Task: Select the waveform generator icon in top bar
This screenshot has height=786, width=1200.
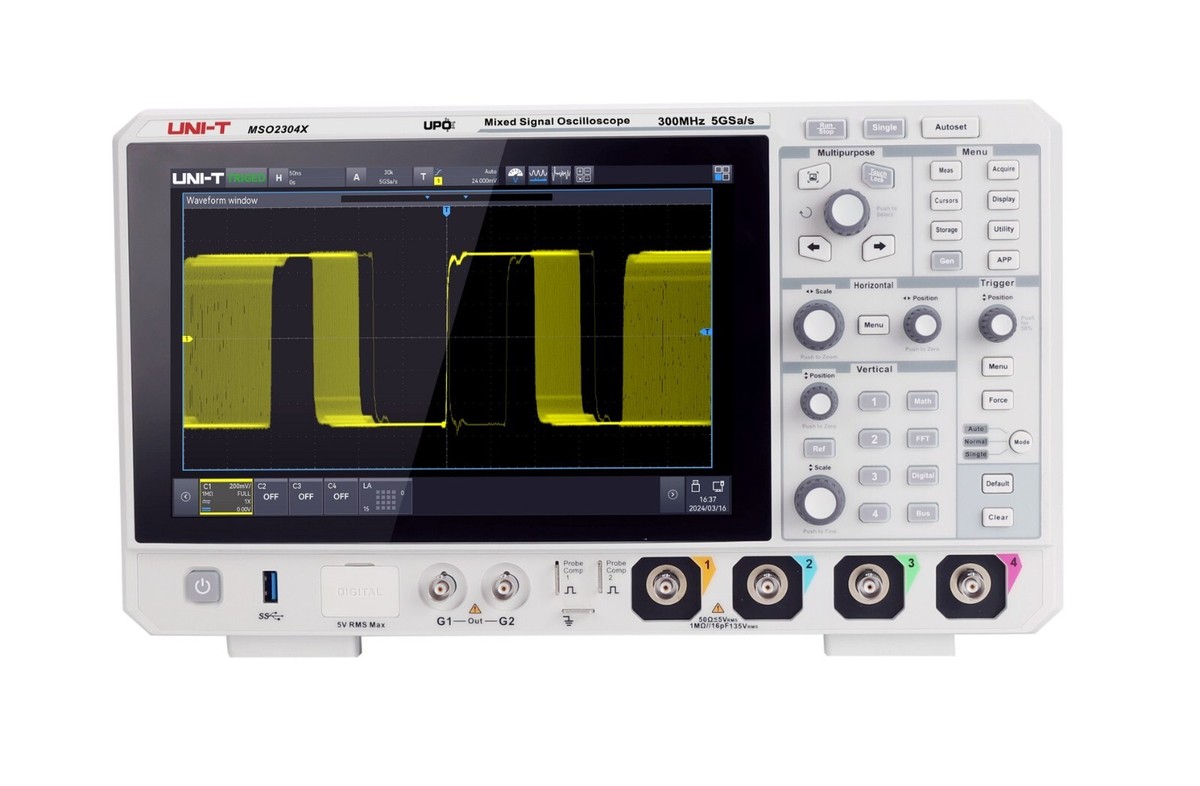Action: pyautogui.click(x=538, y=174)
